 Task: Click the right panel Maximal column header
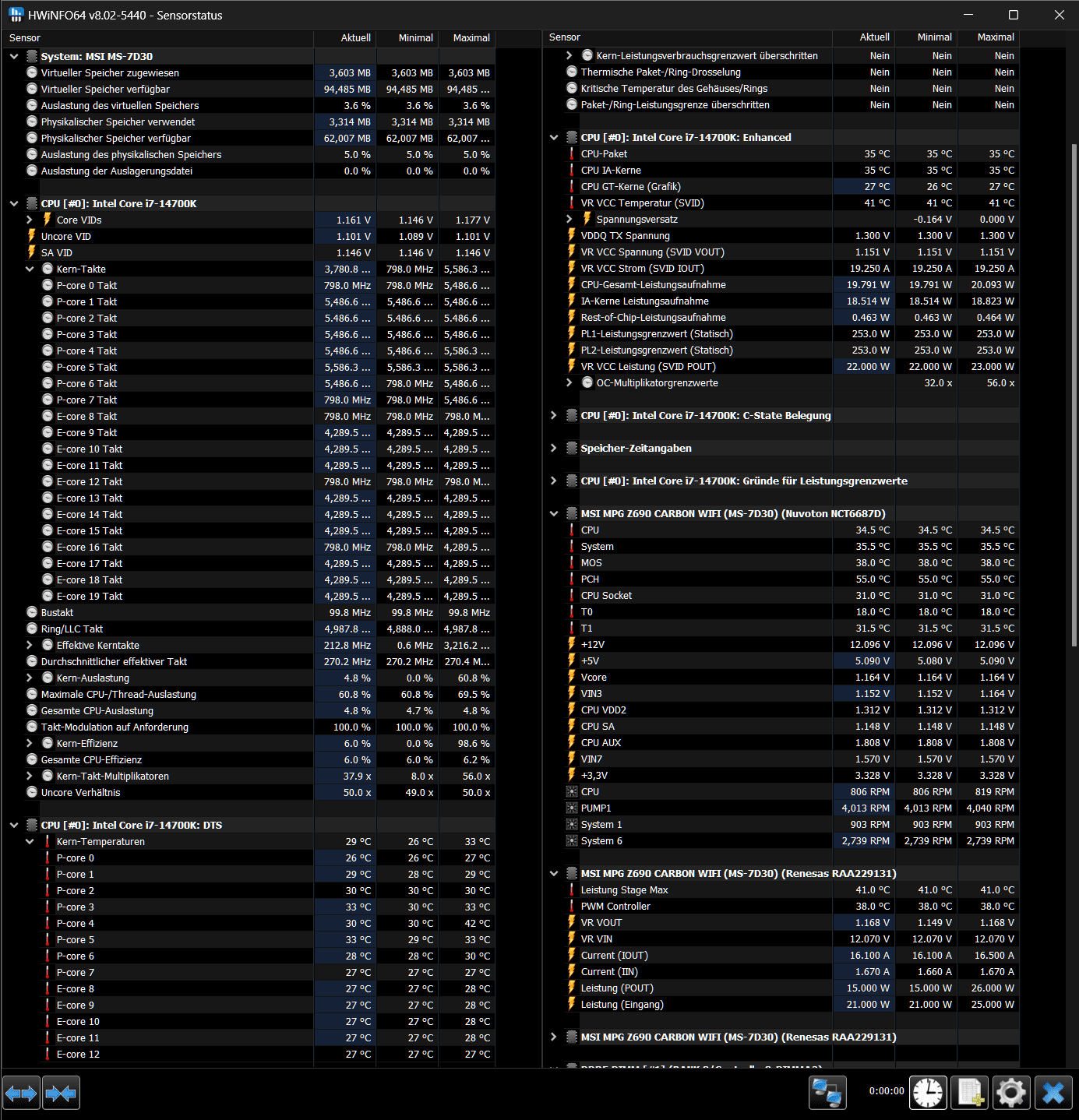pos(988,37)
